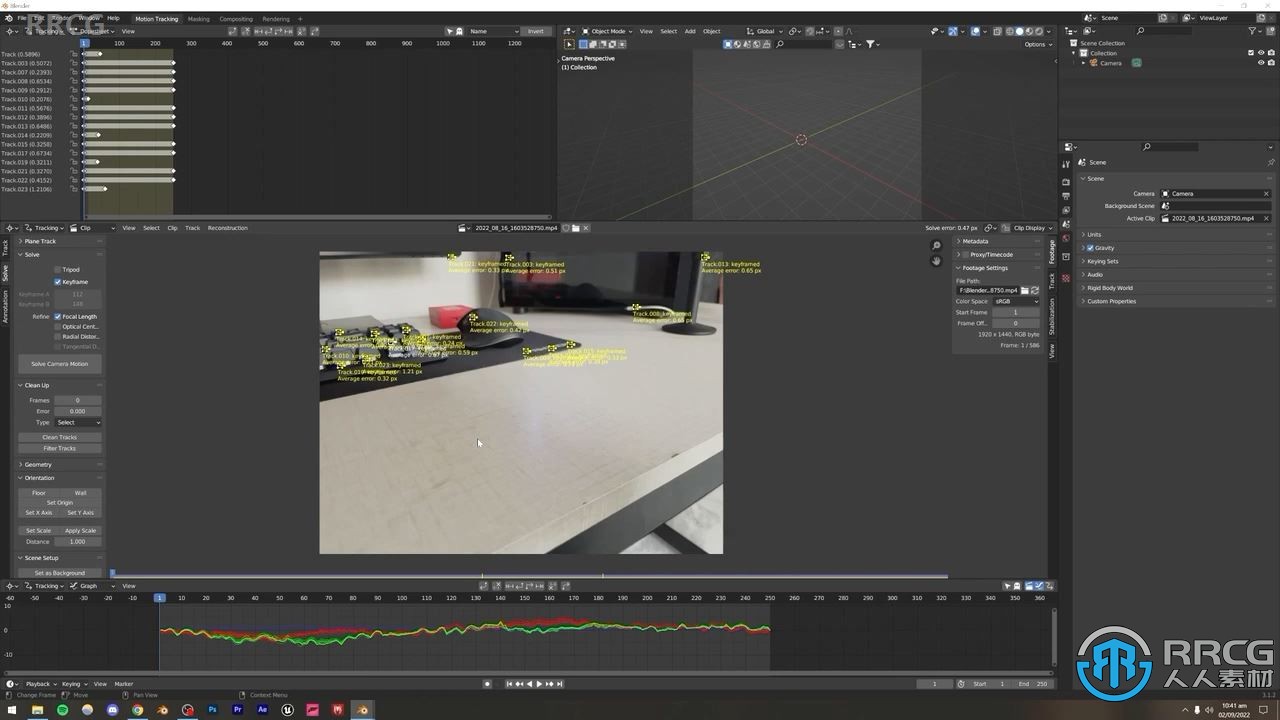
Task: Open outliner filter funnel icon
Action: [x=1254, y=31]
